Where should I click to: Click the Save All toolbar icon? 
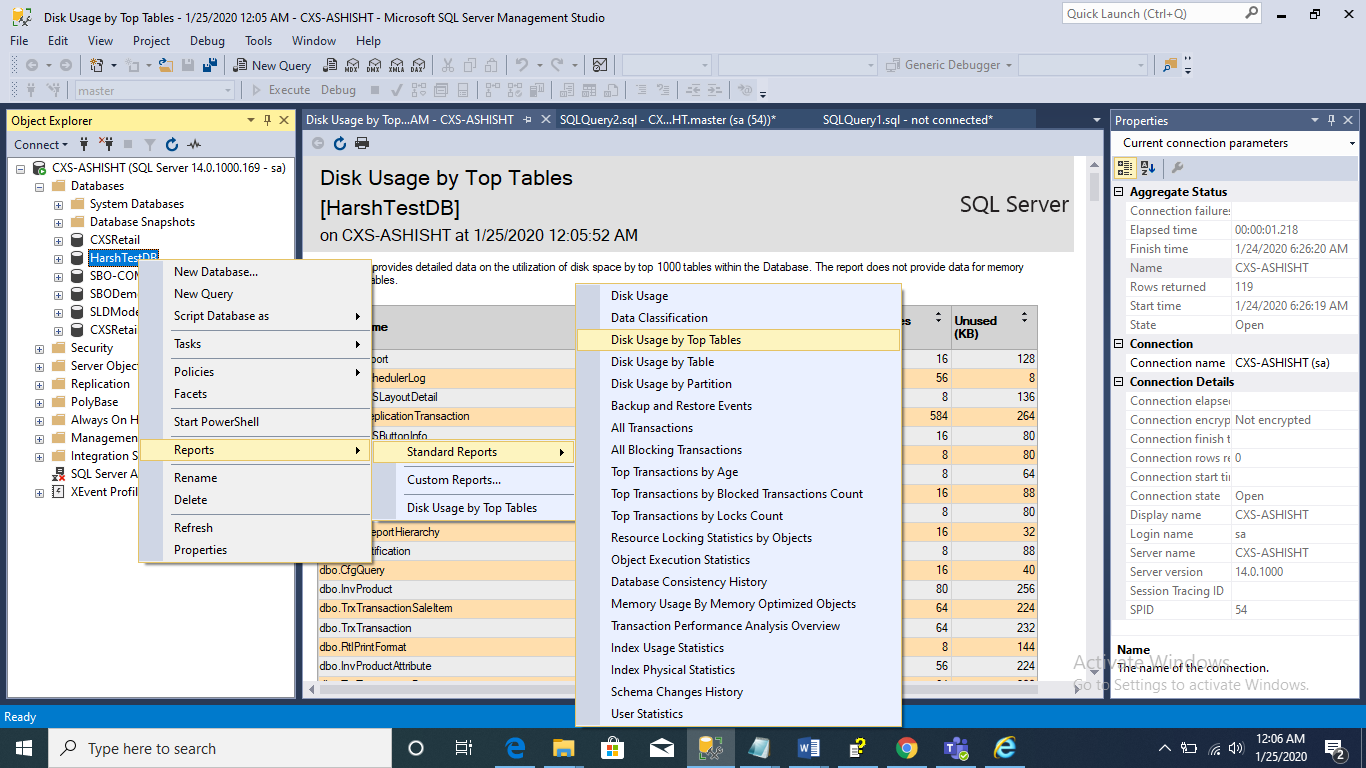(210, 65)
